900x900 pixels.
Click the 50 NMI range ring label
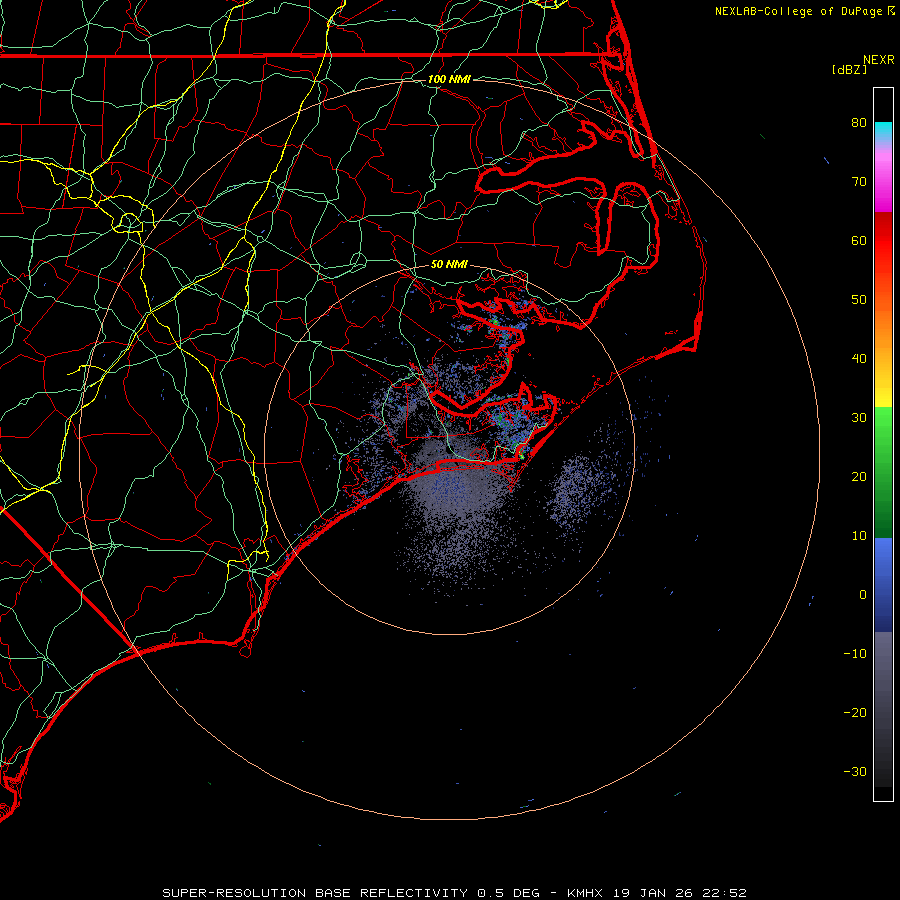449,265
